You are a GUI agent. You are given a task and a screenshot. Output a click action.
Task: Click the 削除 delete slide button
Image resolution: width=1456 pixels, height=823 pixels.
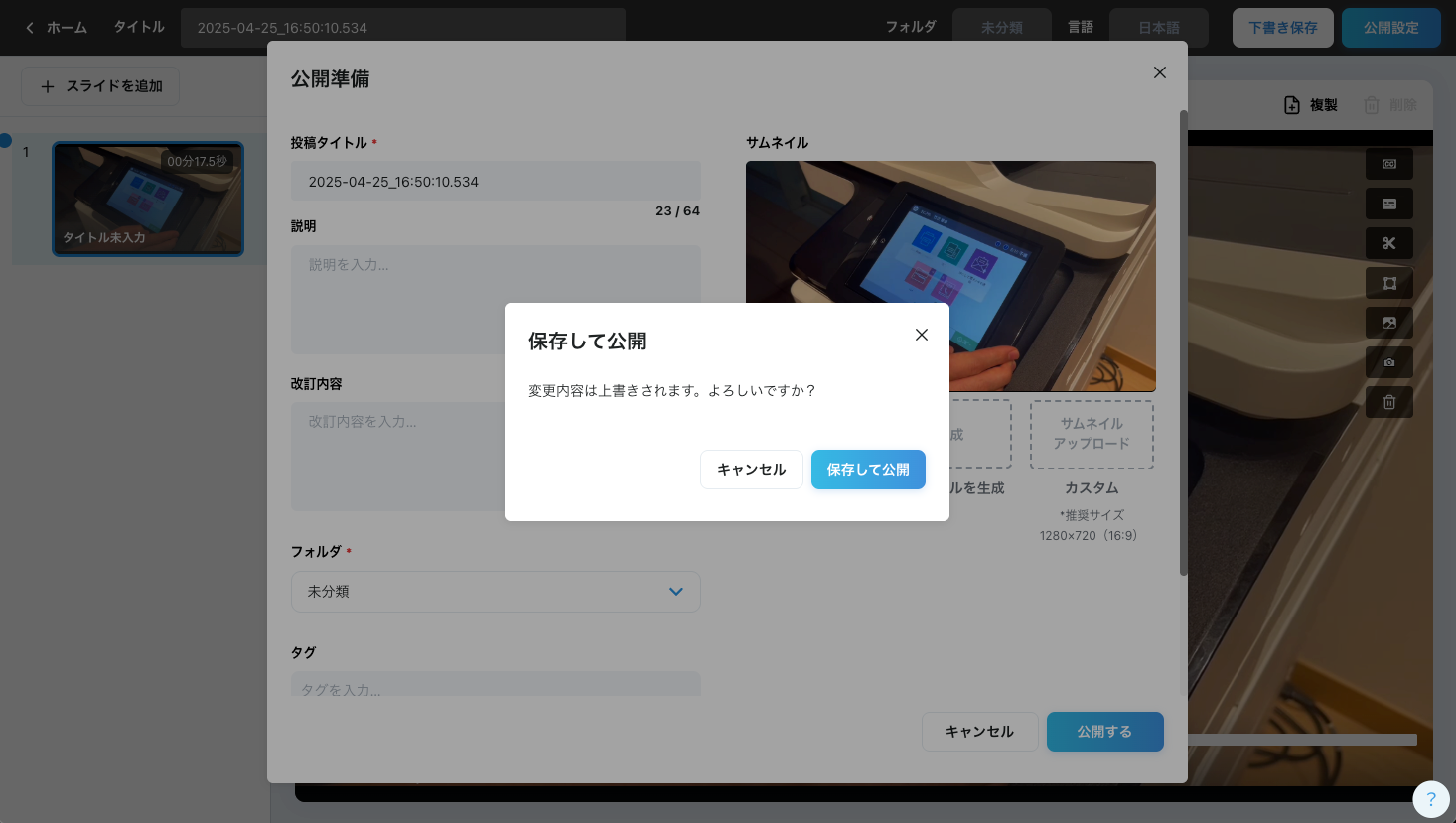pyautogui.click(x=1390, y=105)
